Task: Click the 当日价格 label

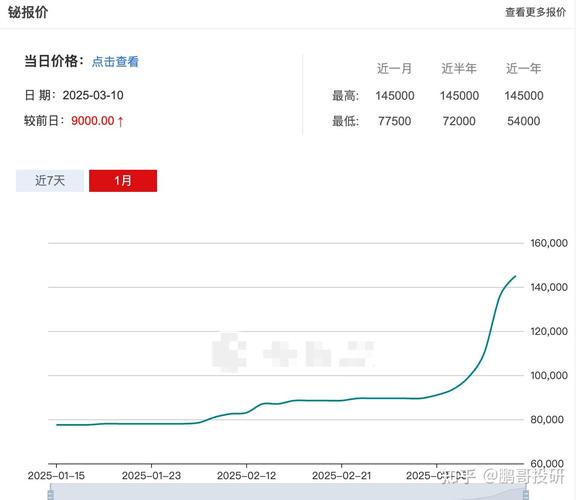Action: 54,61
